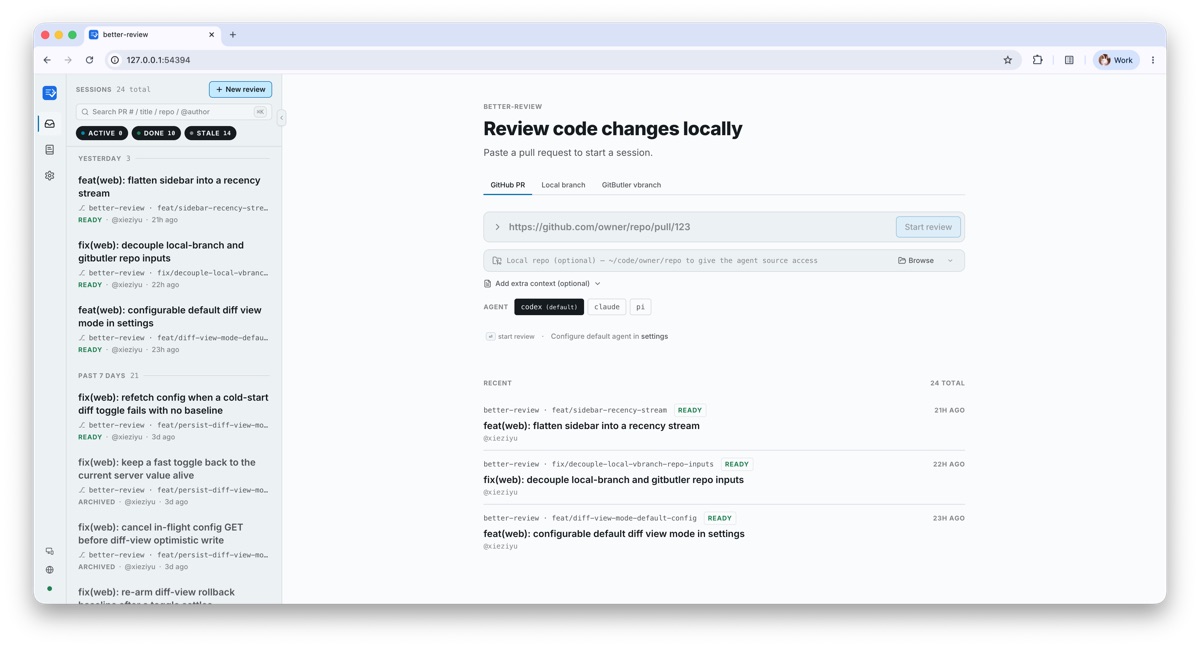Open the document notes icon in left rail
Screen dimensions: 1200x648
50,150
